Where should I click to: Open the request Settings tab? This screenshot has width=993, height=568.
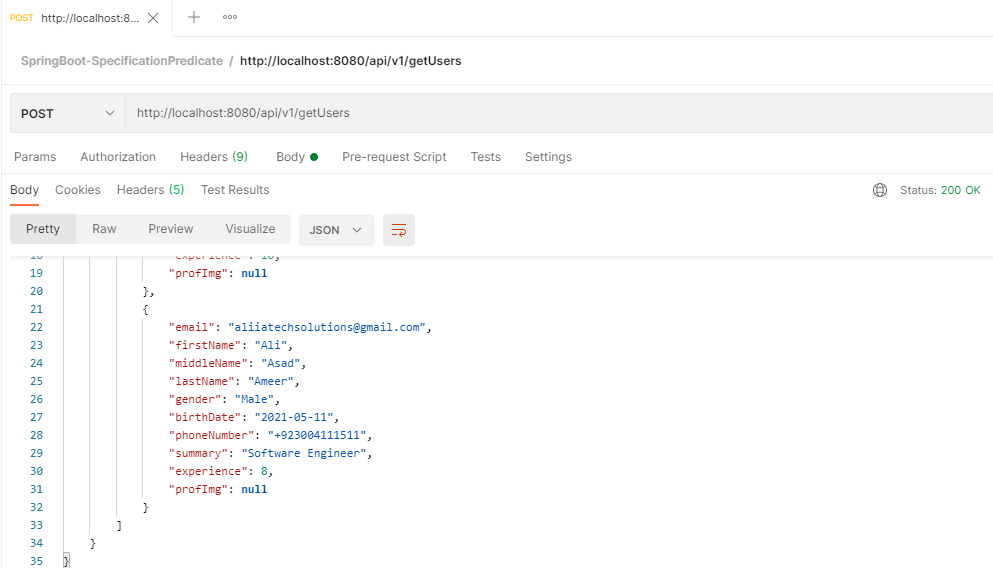(x=548, y=156)
